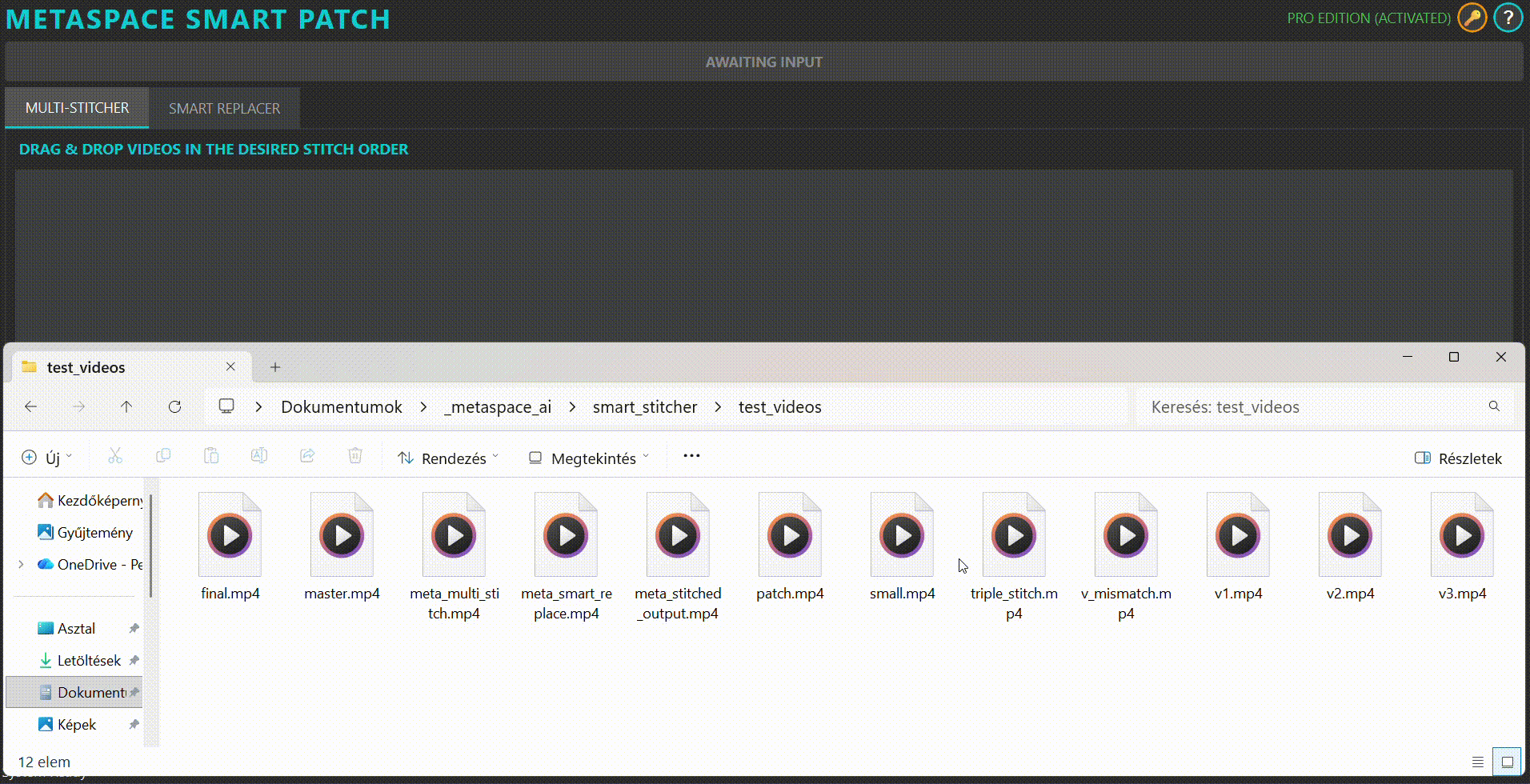Viewport: 1530px width, 784px height.
Task: Expand the OneDrive tree item
Action: 21,564
